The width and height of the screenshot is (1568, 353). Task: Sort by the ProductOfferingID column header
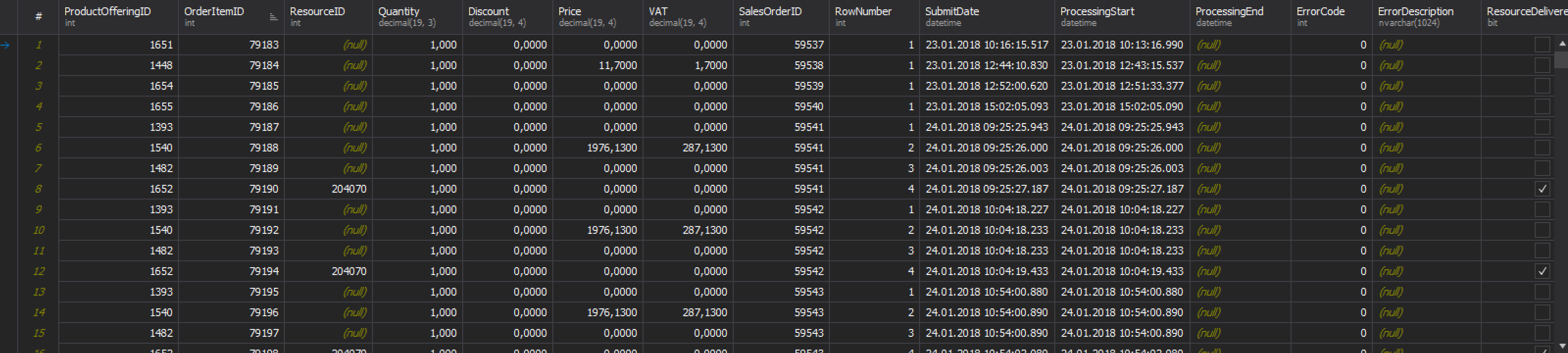119,17
